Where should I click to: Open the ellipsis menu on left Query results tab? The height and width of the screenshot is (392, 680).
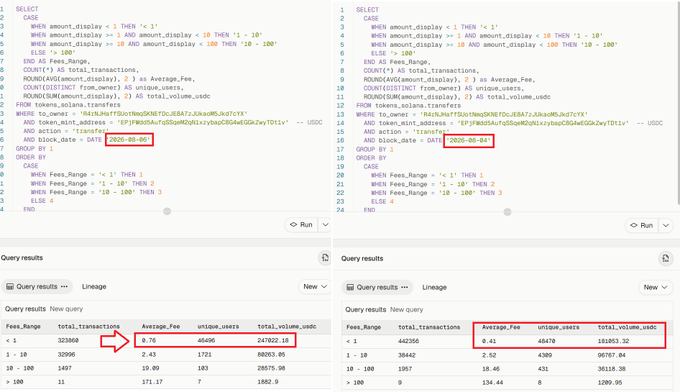point(64,287)
